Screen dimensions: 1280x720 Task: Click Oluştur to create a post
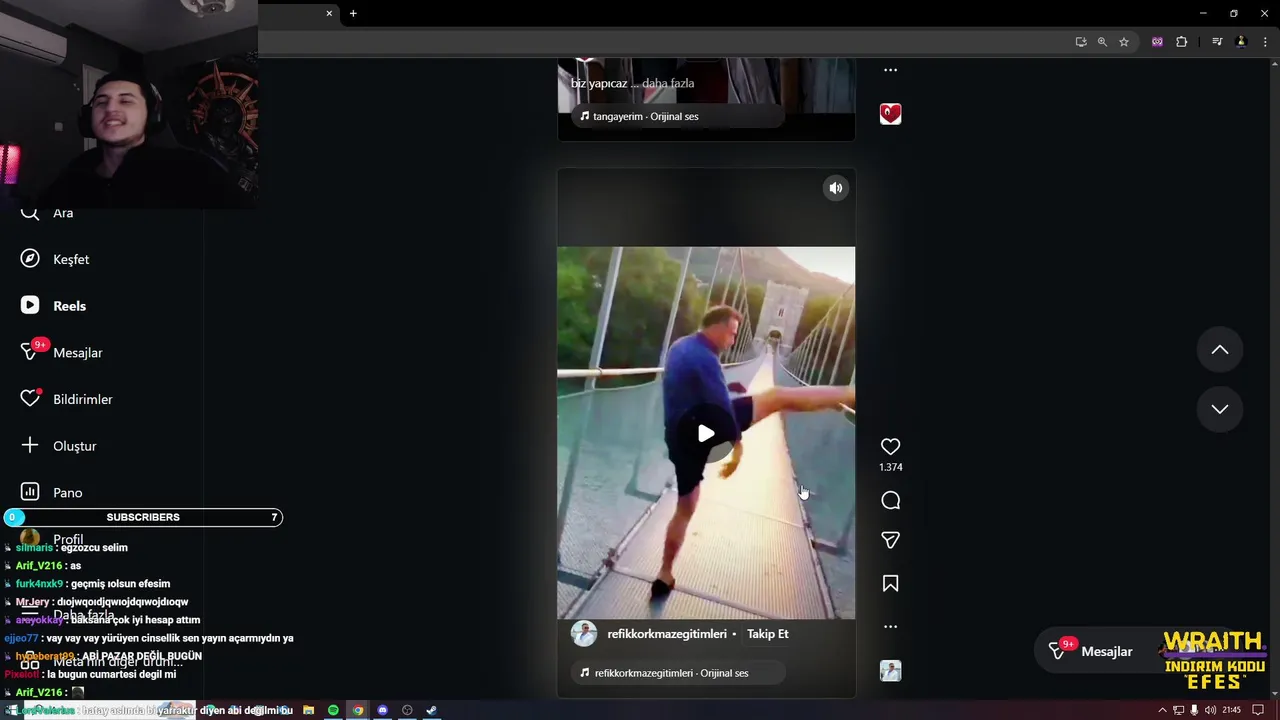pyautogui.click(x=58, y=446)
